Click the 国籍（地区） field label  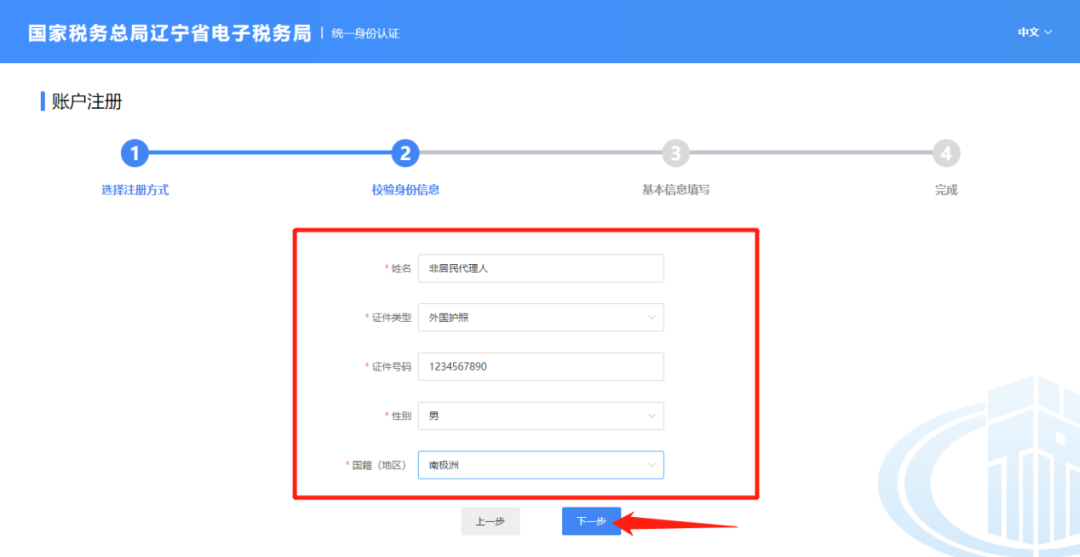pyautogui.click(x=382, y=465)
